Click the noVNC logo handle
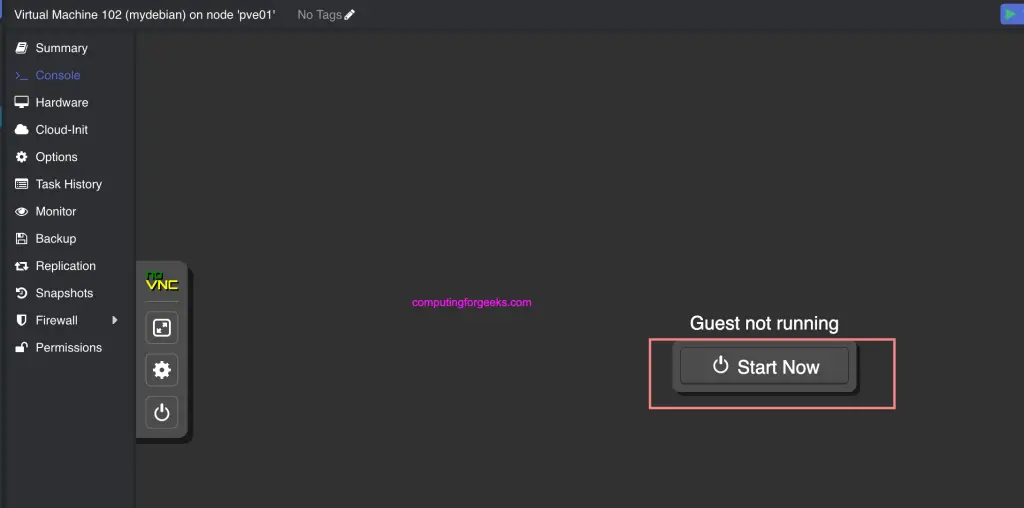The width and height of the screenshot is (1024, 508). 162,281
